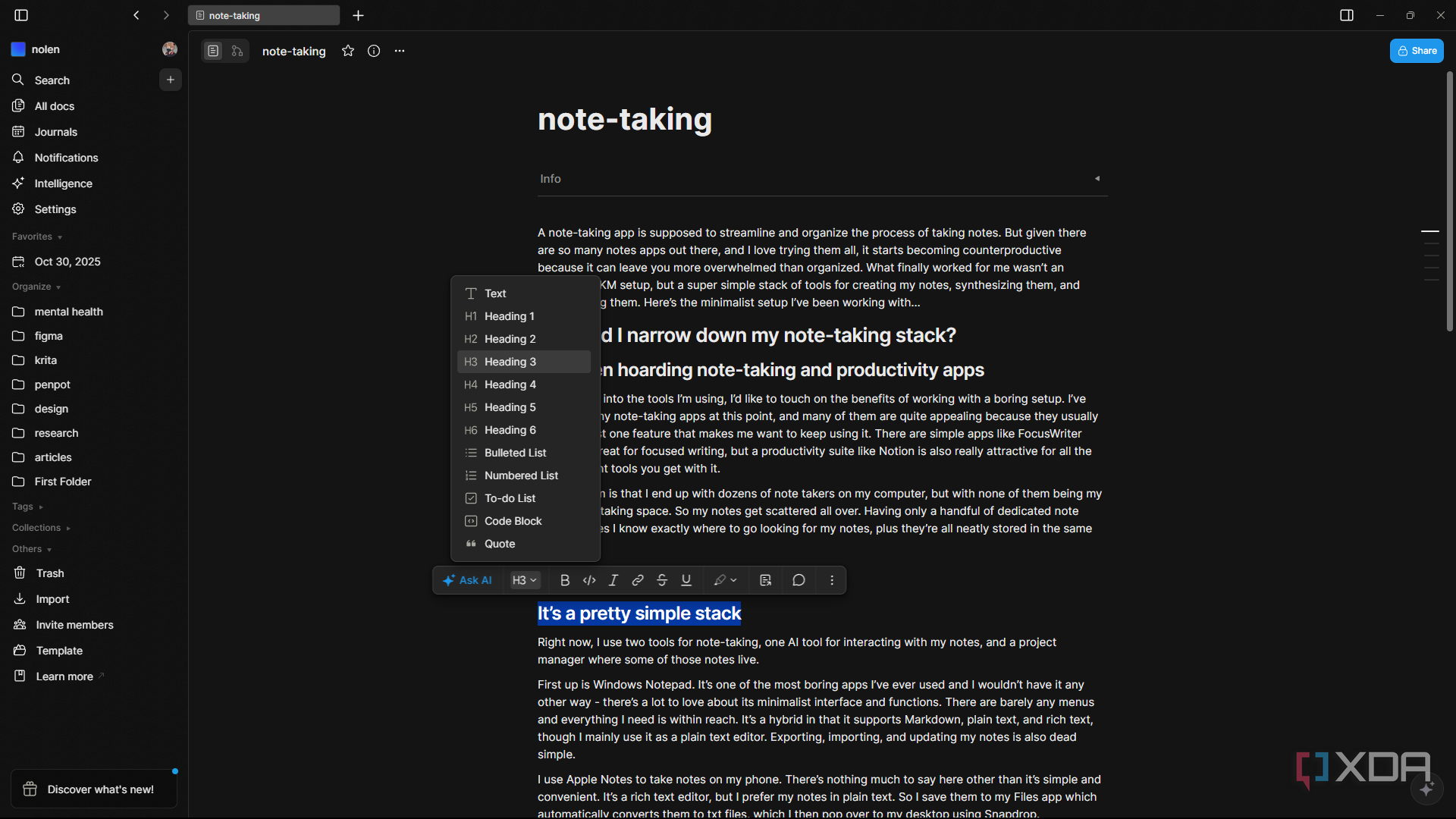The height and width of the screenshot is (819, 1456).
Task: Open highlight color dropdown
Action: coord(725,580)
